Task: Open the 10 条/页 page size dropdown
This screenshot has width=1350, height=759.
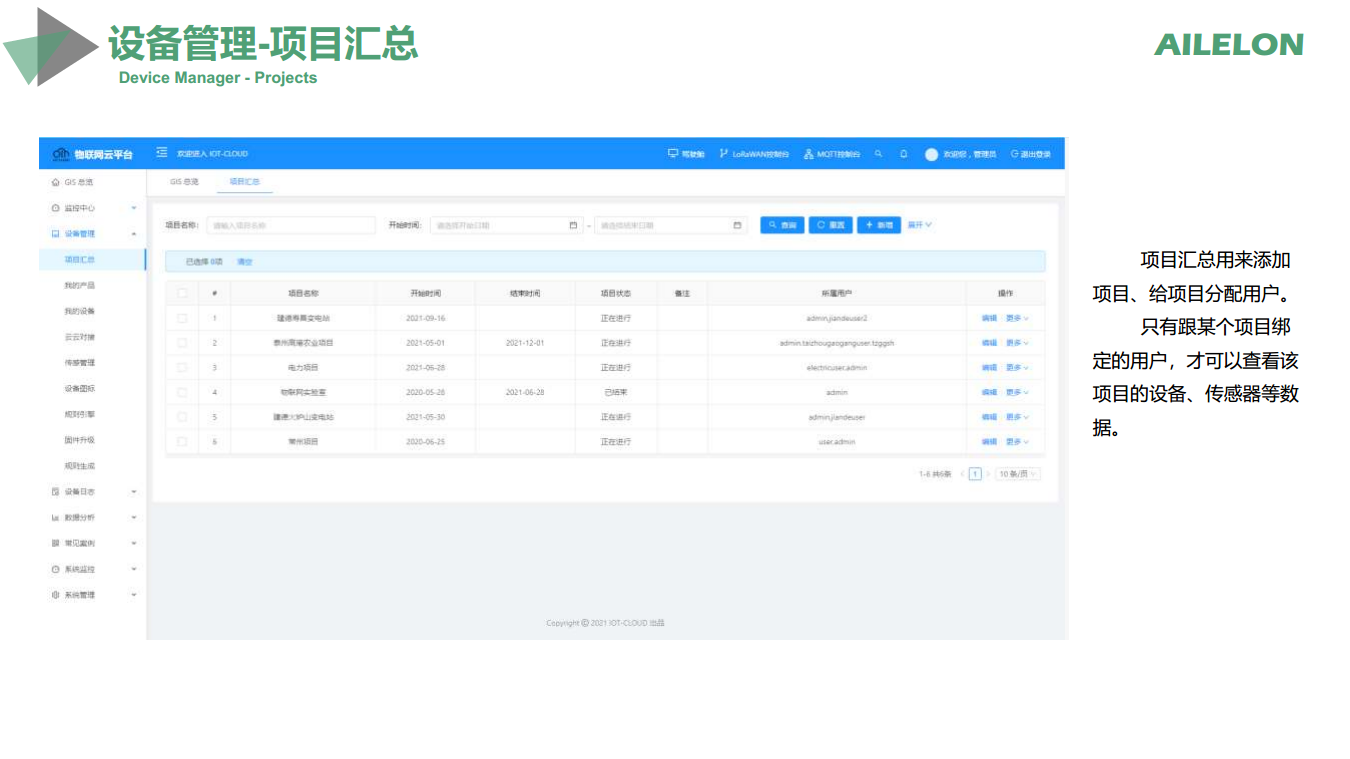Action: 1018,474
